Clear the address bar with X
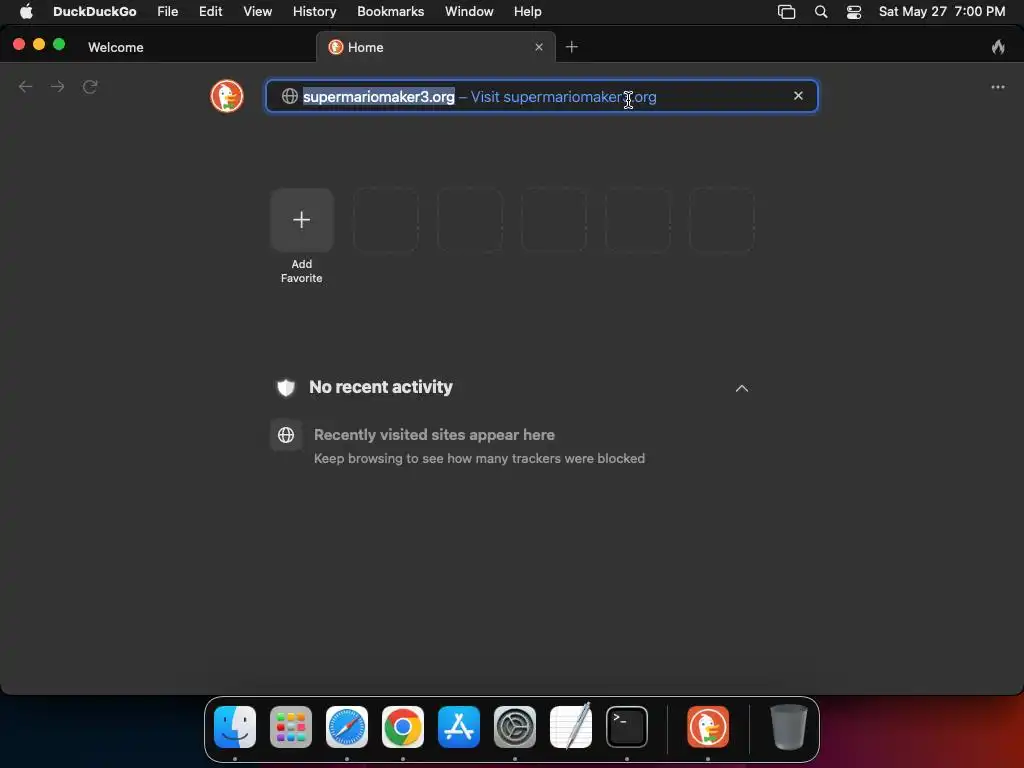Viewport: 1024px width, 768px height. coord(798,96)
